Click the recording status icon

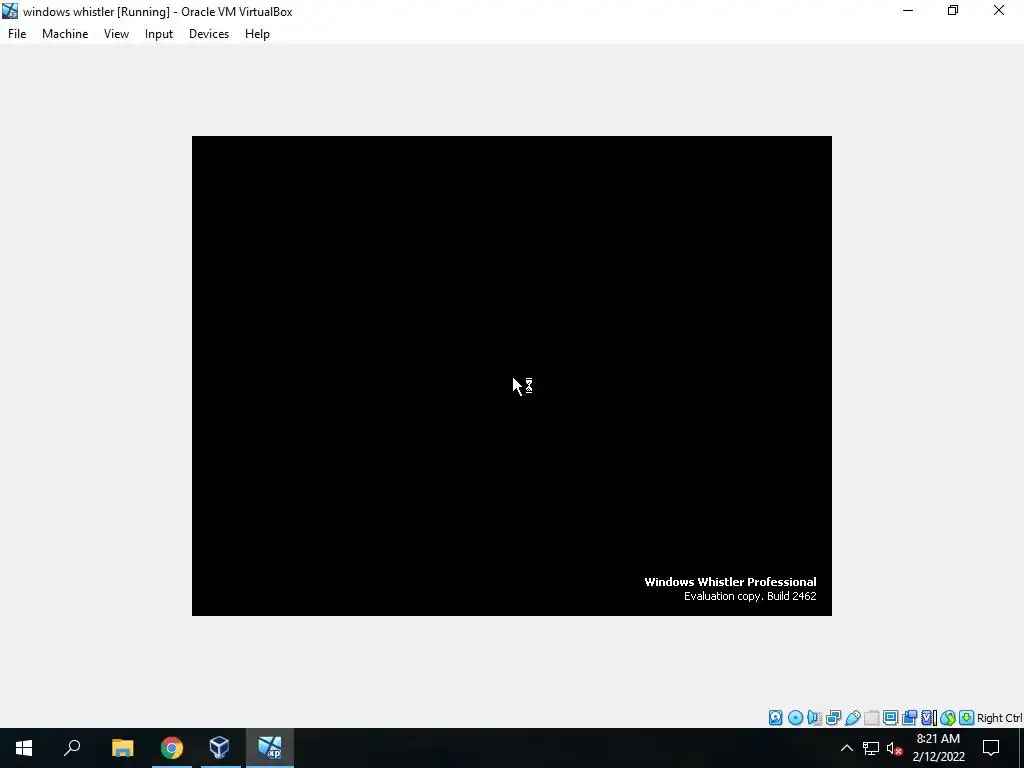click(909, 718)
